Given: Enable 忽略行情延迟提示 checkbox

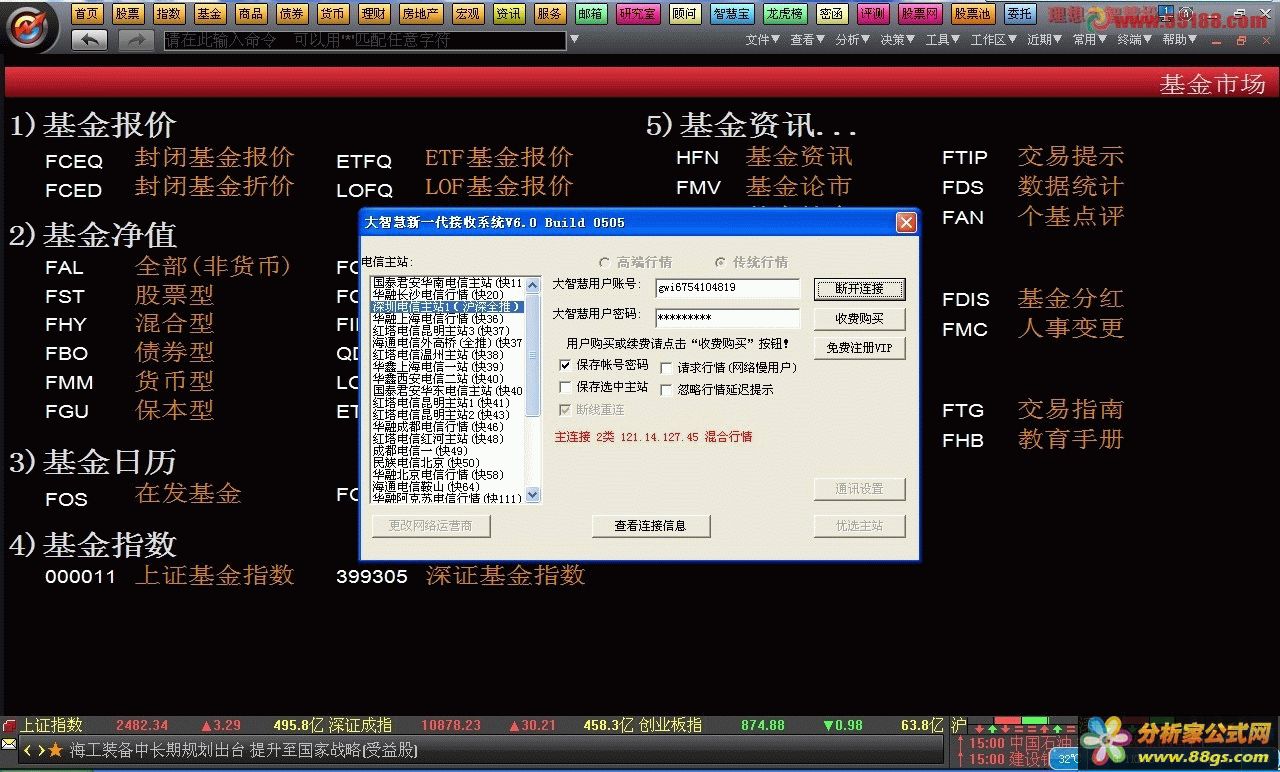Looking at the screenshot, I should click(666, 390).
